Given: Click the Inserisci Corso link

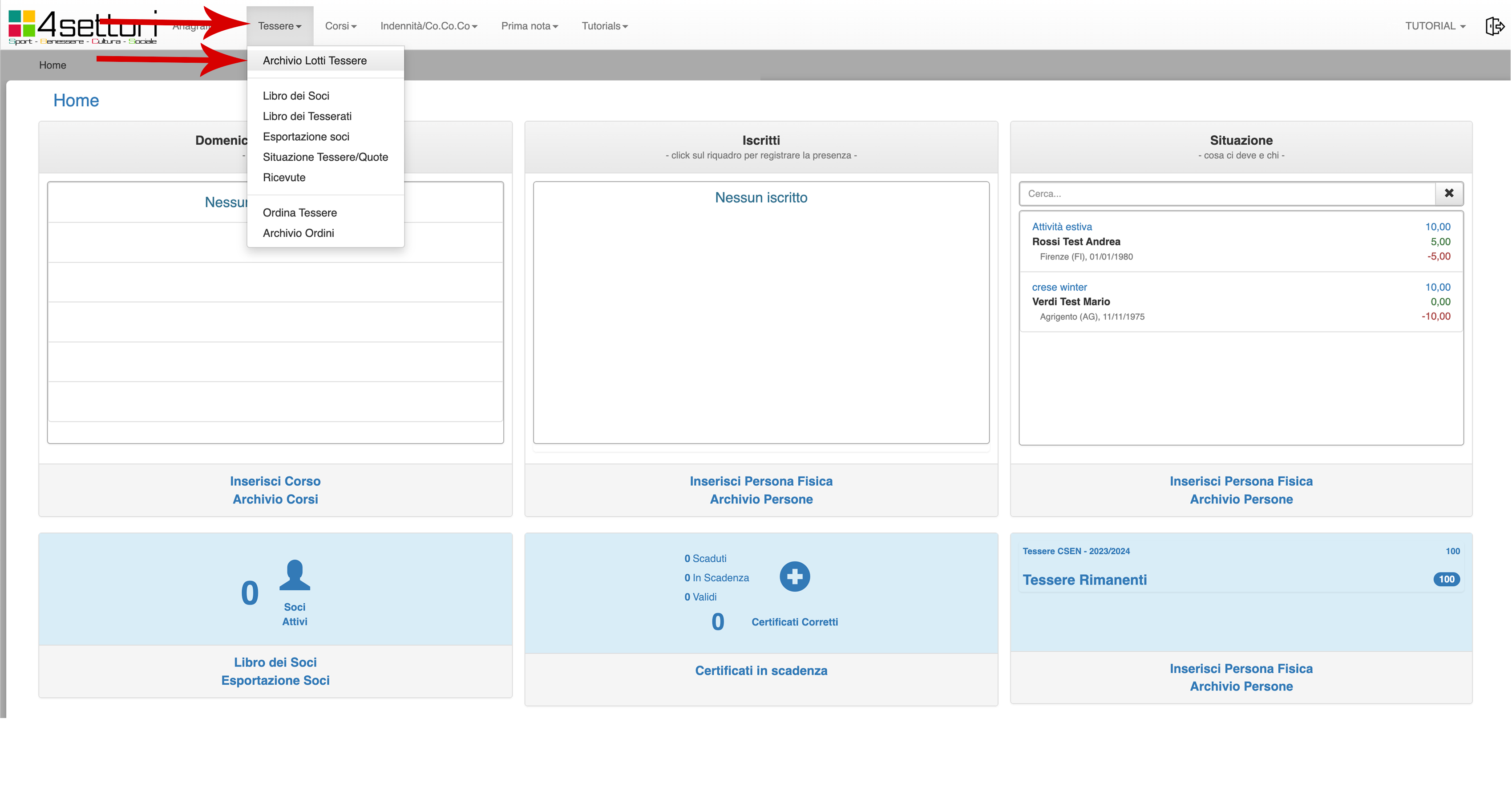Looking at the screenshot, I should (x=275, y=481).
